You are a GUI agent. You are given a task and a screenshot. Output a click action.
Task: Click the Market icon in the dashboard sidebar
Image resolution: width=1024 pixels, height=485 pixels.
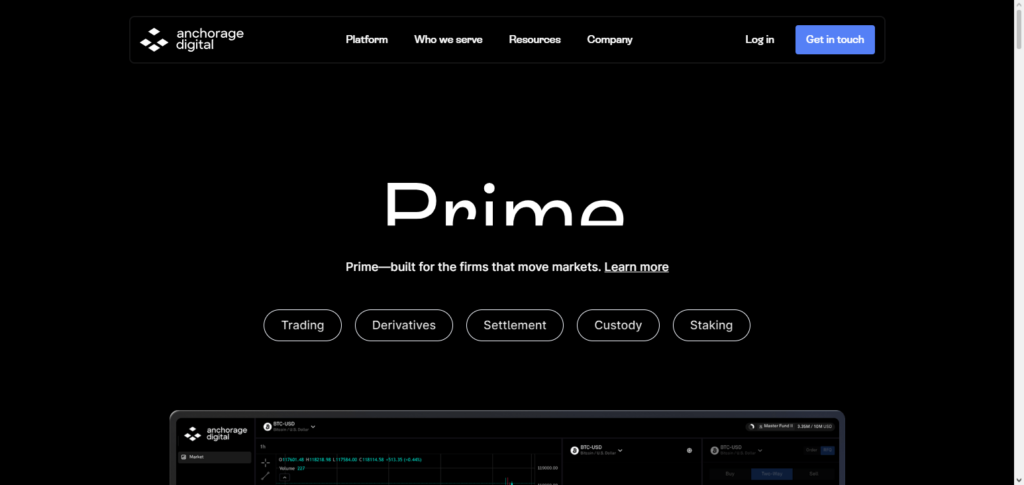[x=184, y=457]
